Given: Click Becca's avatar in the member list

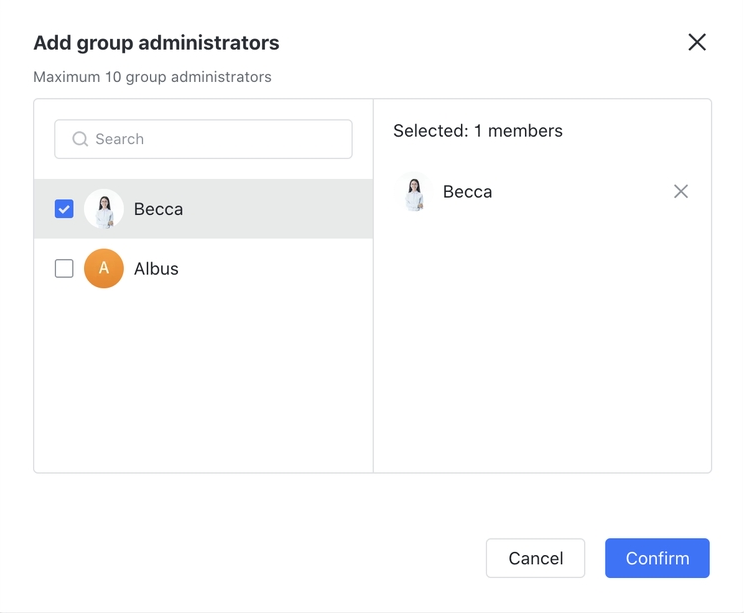Looking at the screenshot, I should pyautogui.click(x=104, y=209).
